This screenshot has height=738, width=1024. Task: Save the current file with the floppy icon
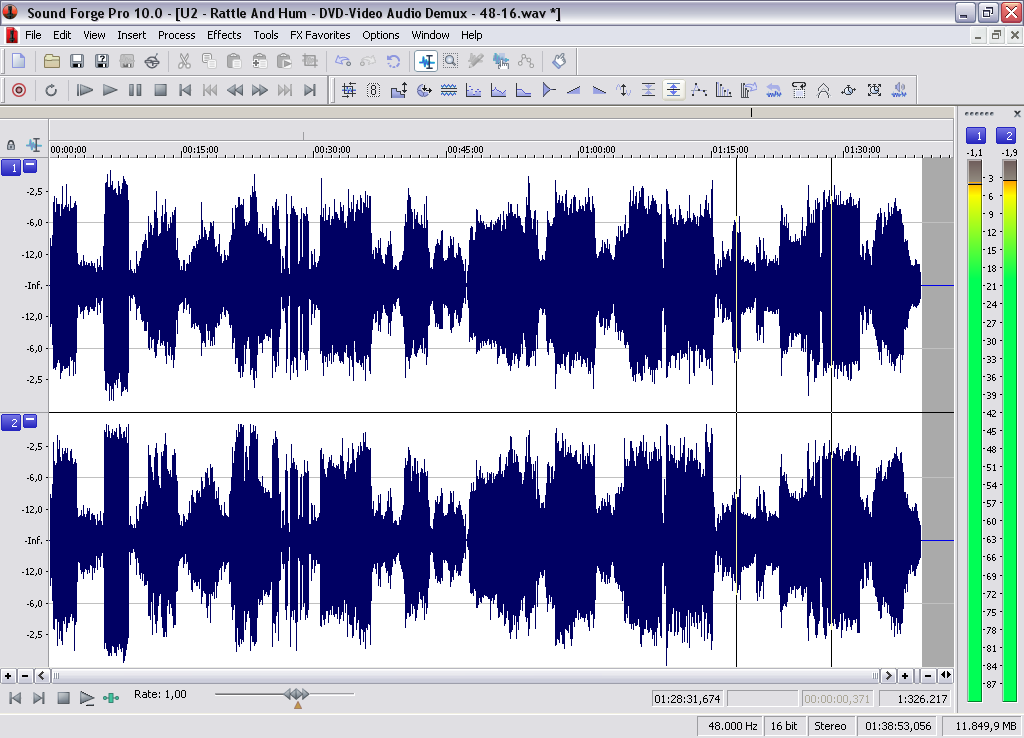[x=76, y=61]
